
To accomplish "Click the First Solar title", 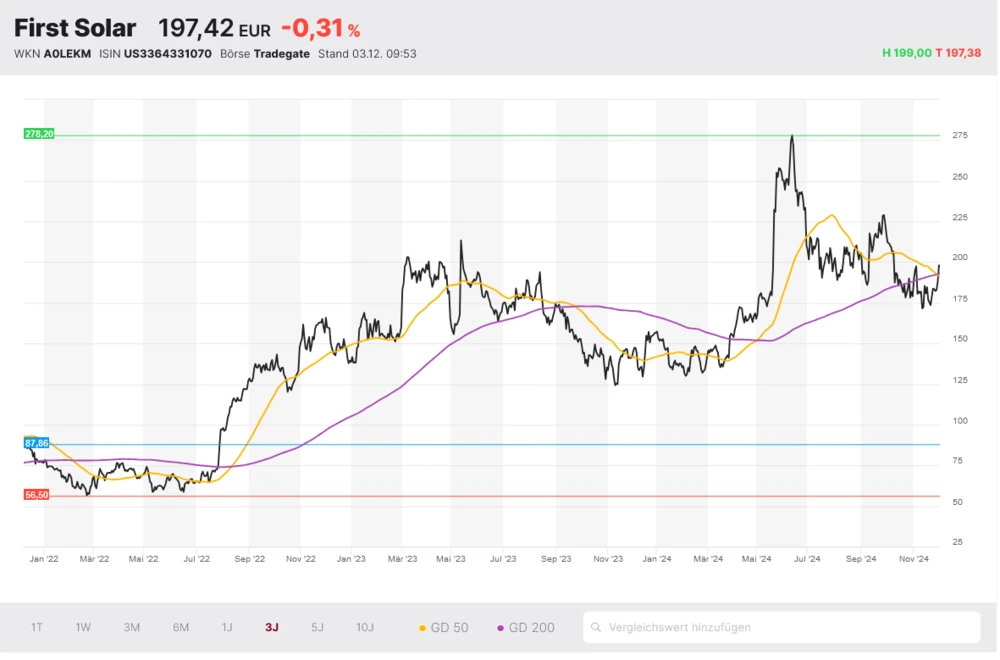I will click(x=75, y=28).
